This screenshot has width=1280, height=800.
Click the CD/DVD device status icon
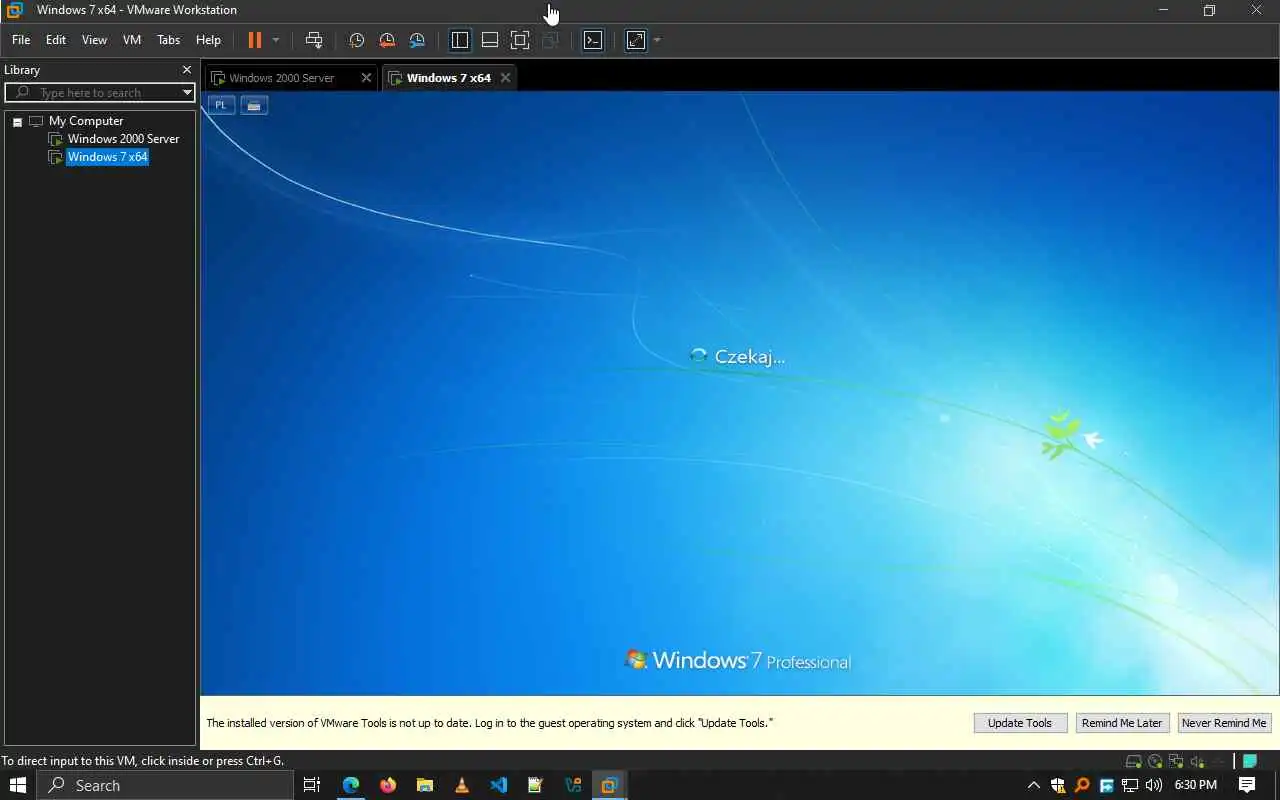pos(1155,761)
